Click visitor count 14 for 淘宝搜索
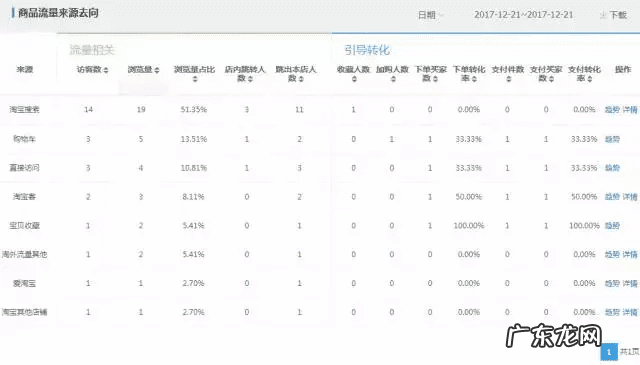This screenshot has height=365, width=640. [88, 109]
